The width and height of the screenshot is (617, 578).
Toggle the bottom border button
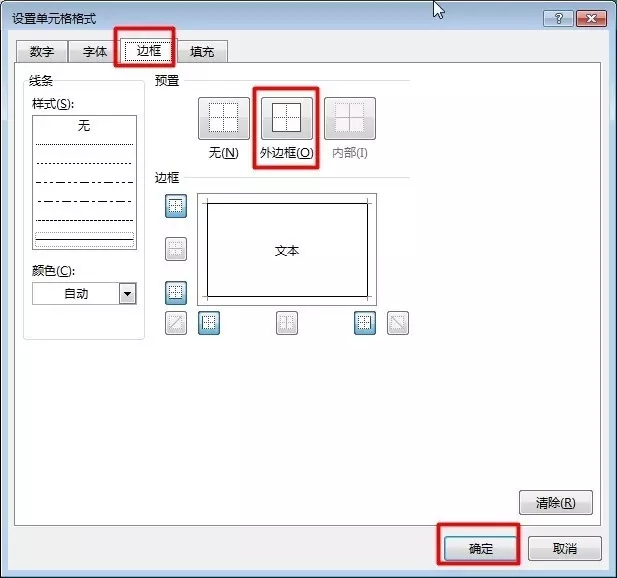[176, 293]
